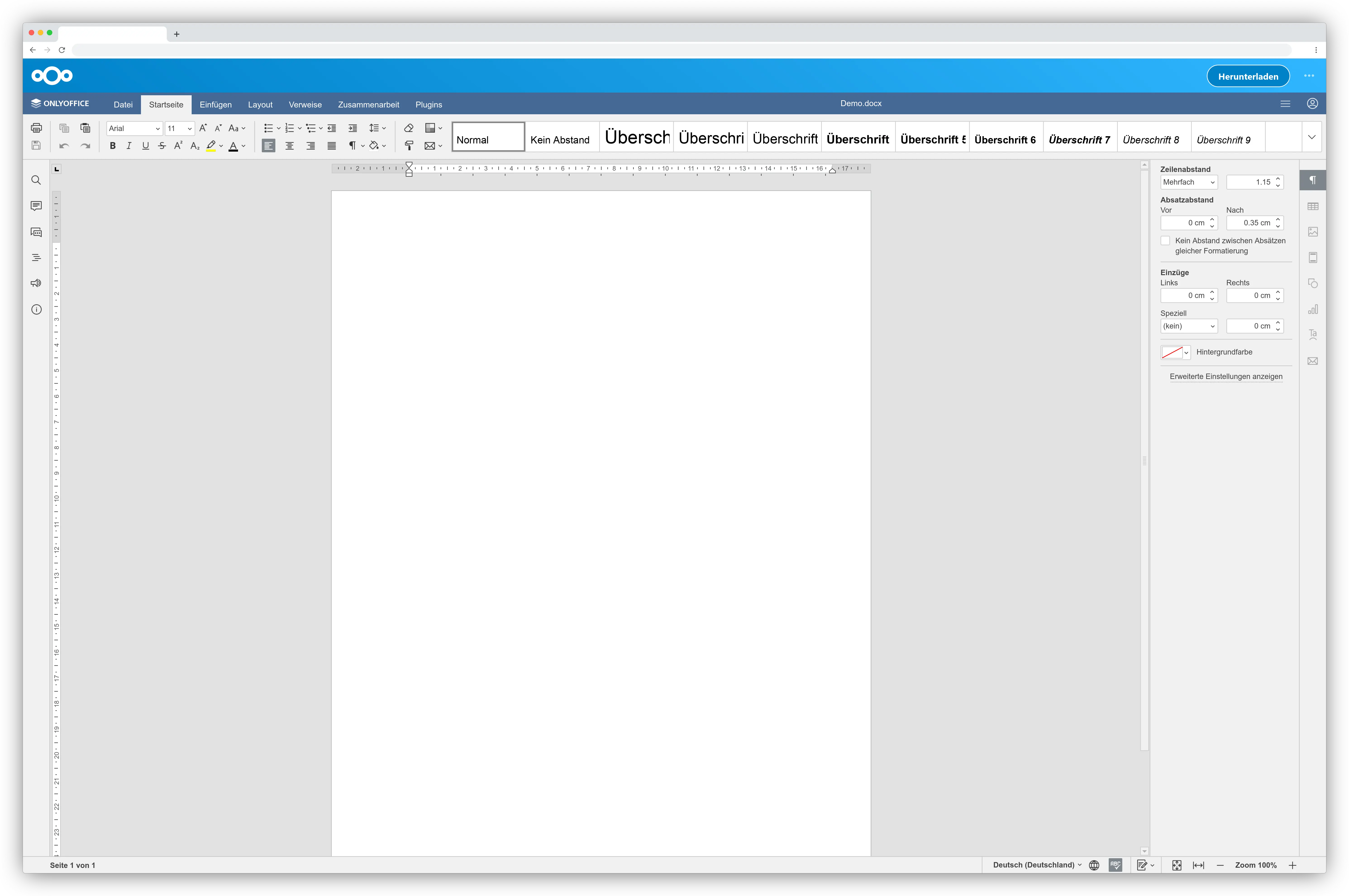The image size is (1349, 896).
Task: Zoom in with the plus button
Action: 1292,865
